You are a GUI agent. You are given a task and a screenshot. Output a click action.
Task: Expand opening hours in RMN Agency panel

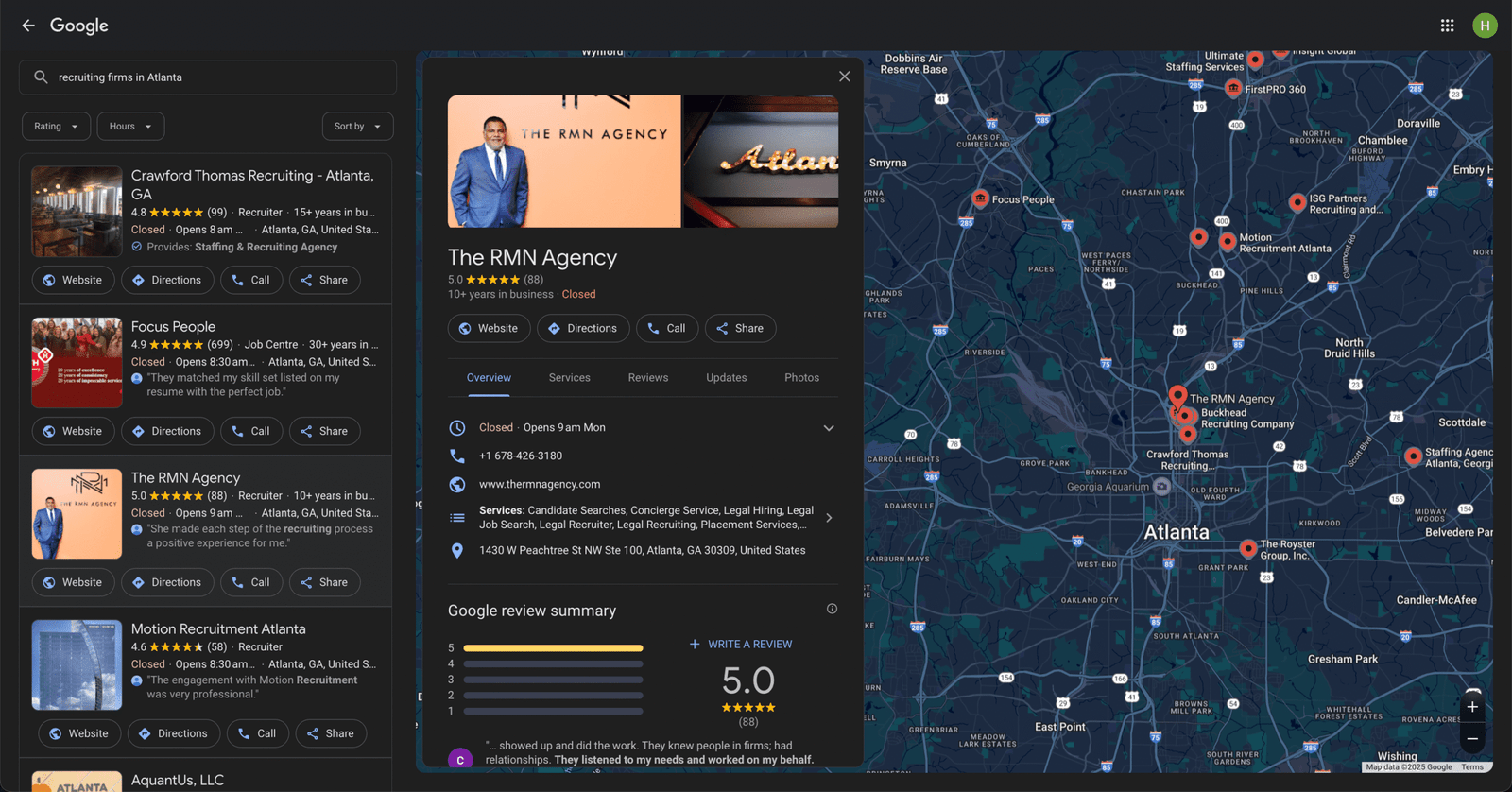pyautogui.click(x=829, y=428)
